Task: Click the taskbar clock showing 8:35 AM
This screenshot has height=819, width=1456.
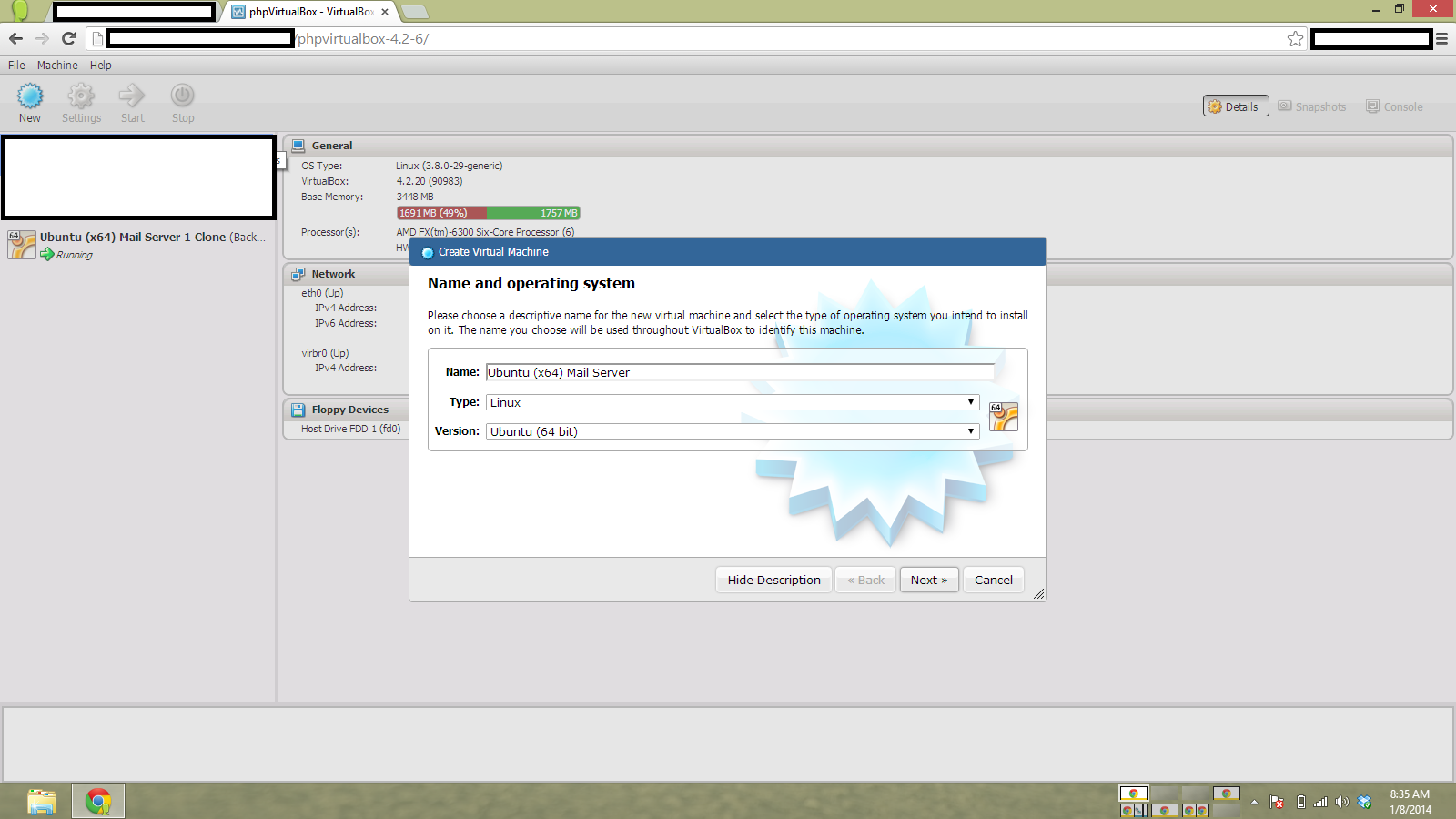Action: coord(1410,802)
